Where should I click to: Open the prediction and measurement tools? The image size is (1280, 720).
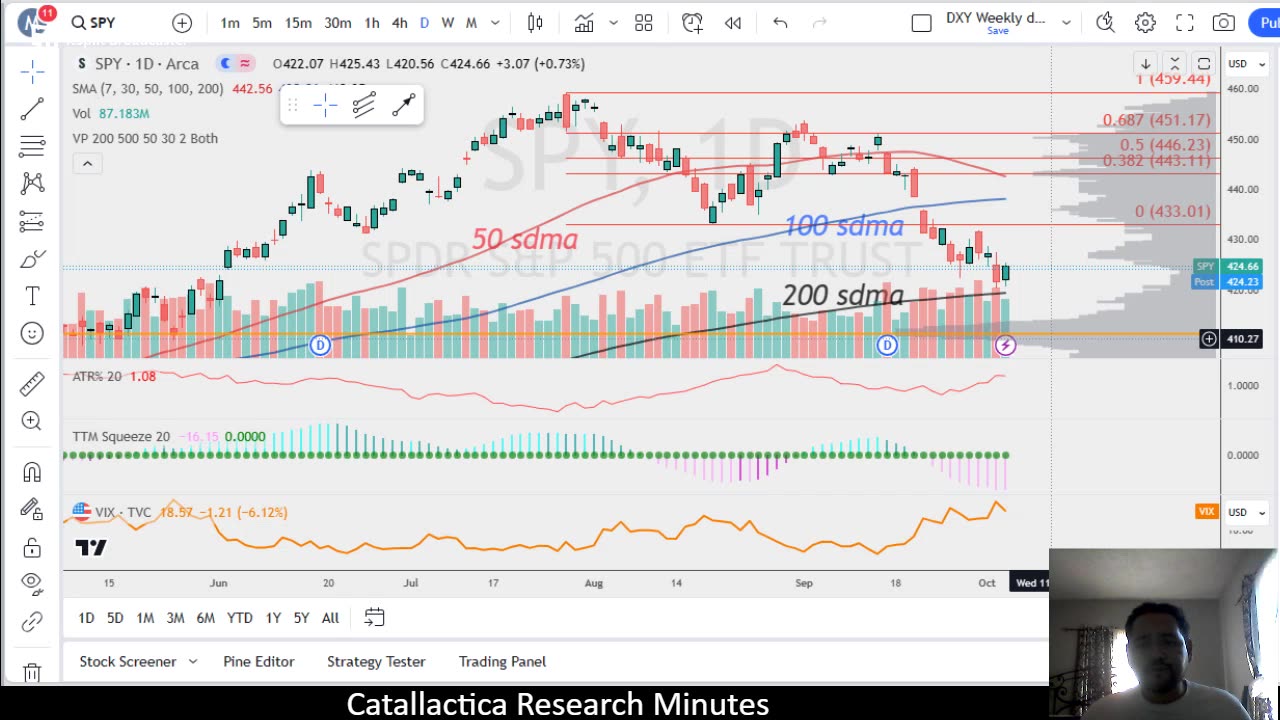pyautogui.click(x=32, y=221)
